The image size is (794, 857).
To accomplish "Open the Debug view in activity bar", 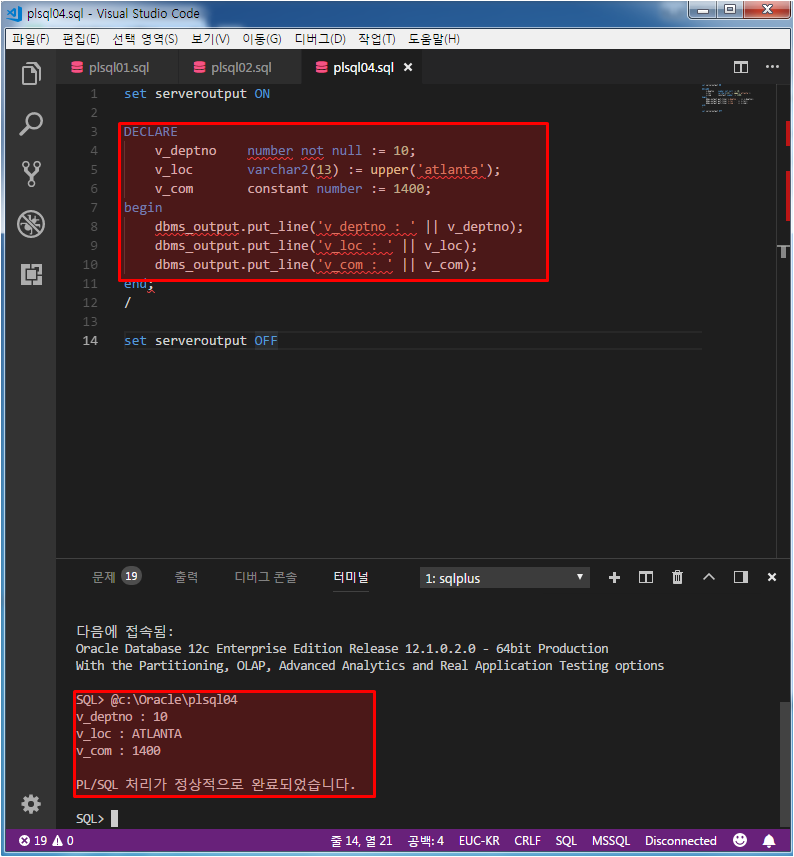I will coord(31,224).
